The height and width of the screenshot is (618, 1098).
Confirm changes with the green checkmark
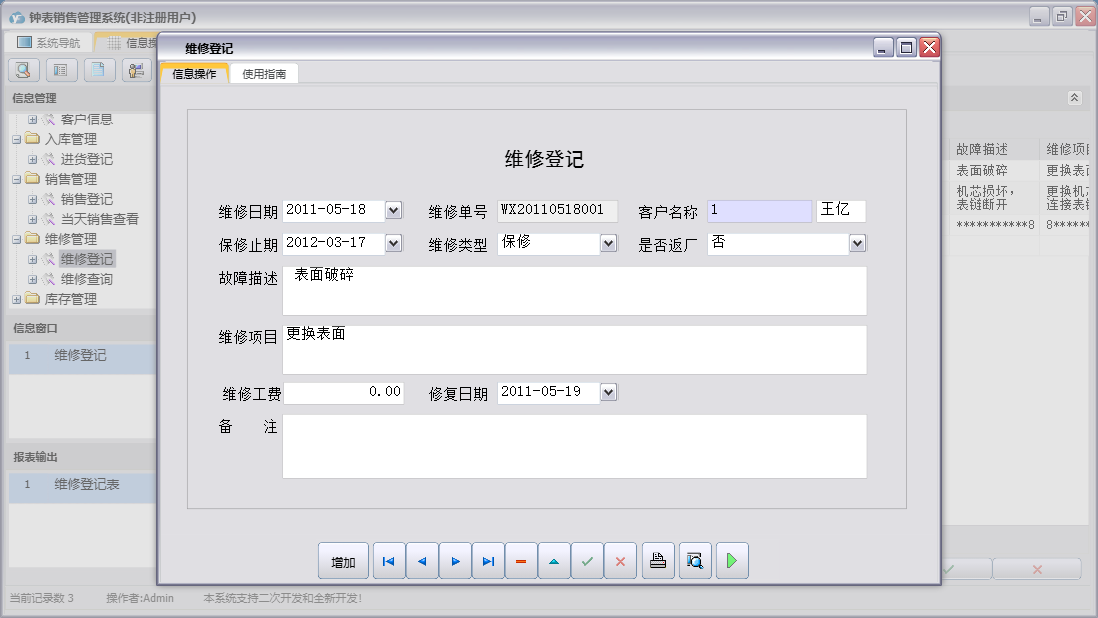click(x=587, y=561)
